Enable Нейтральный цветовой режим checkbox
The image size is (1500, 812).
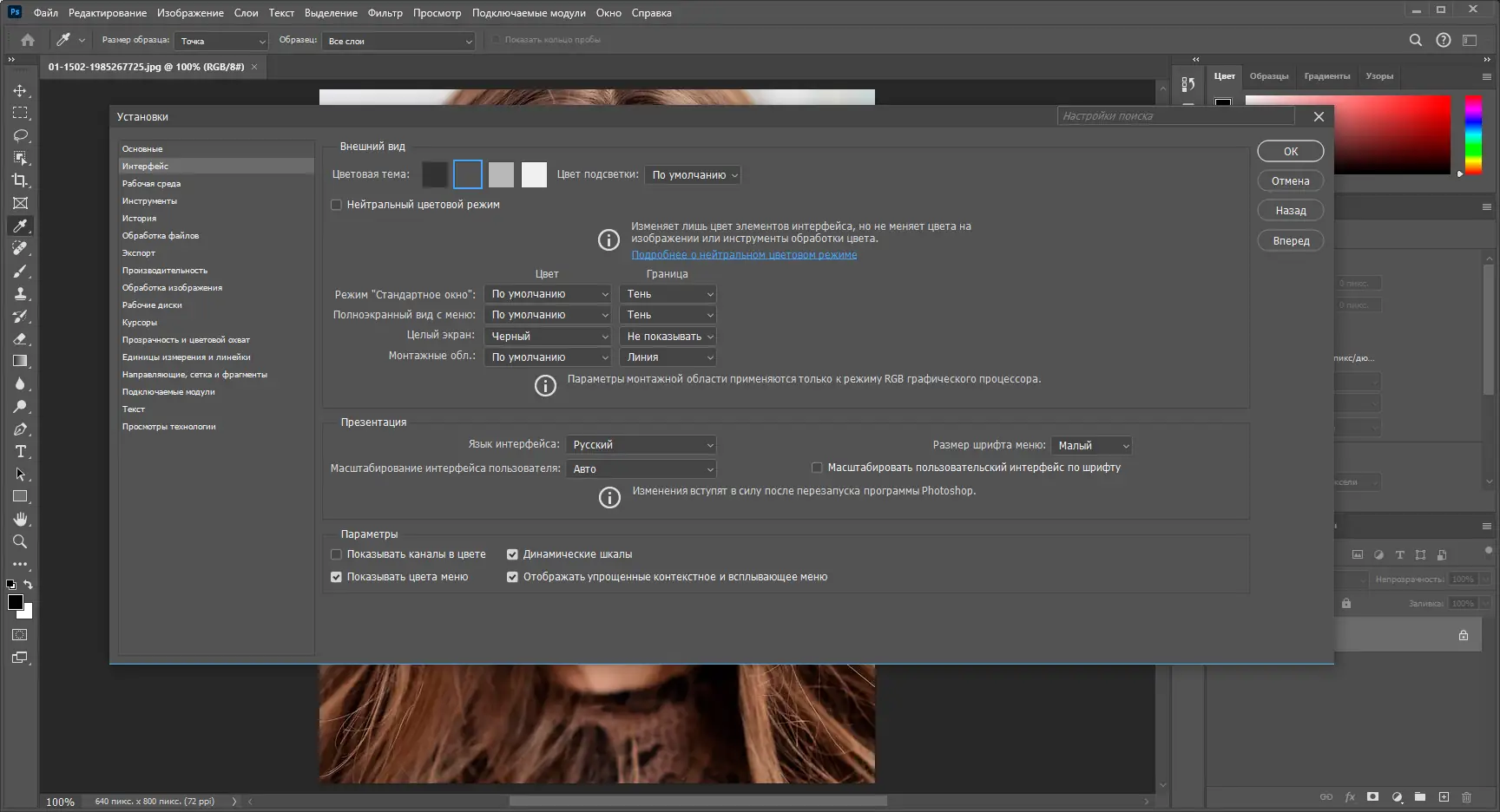(336, 205)
